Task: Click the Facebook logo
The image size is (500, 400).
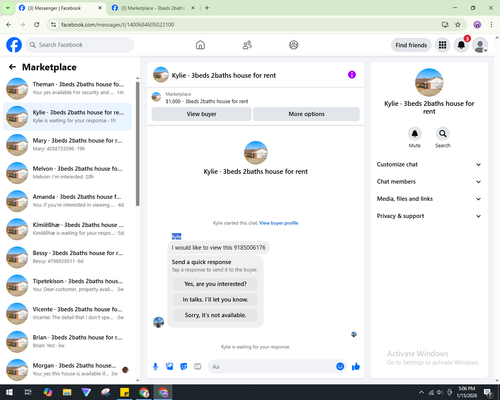Action: tap(14, 45)
